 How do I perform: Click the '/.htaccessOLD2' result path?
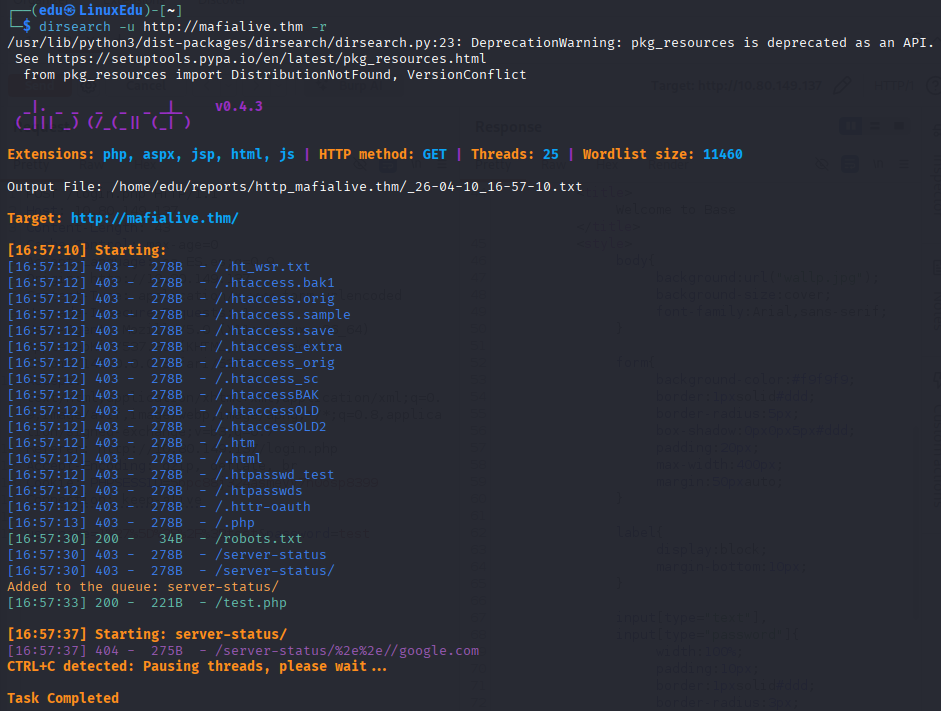pos(271,427)
